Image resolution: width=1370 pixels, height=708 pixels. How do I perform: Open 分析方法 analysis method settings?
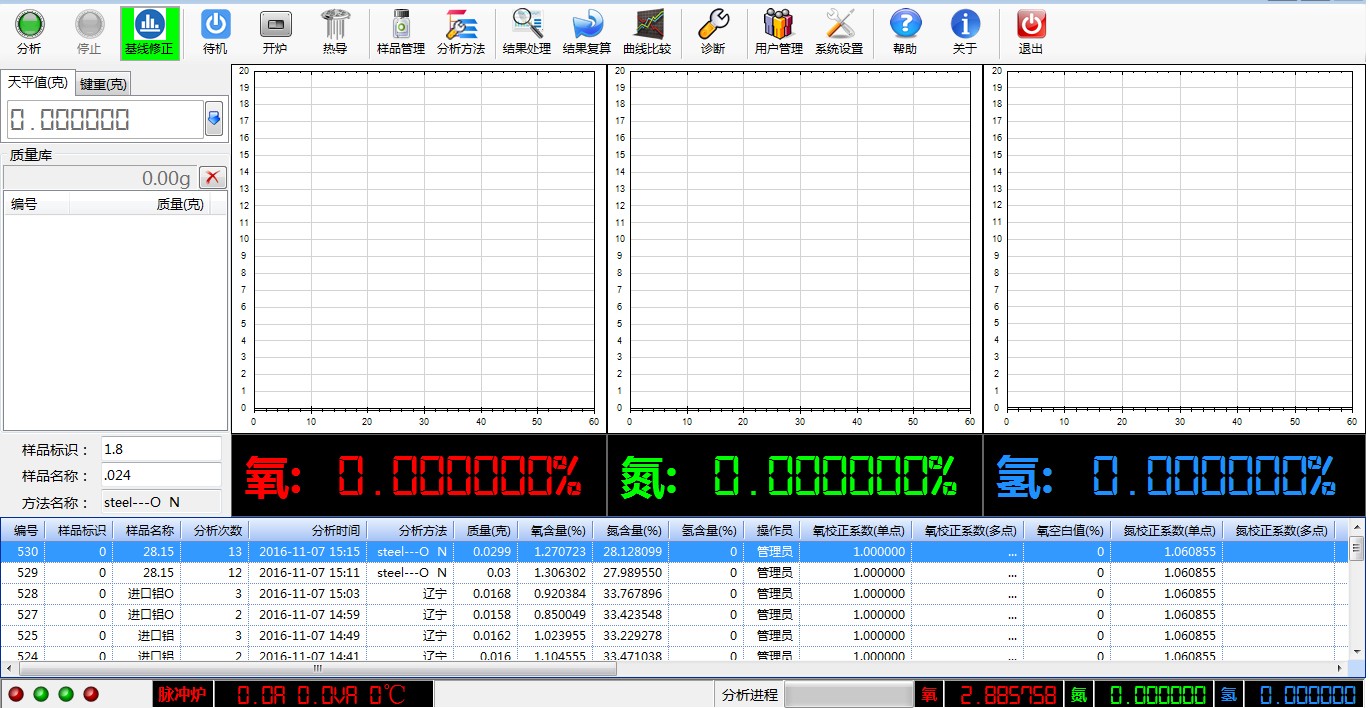tap(461, 32)
